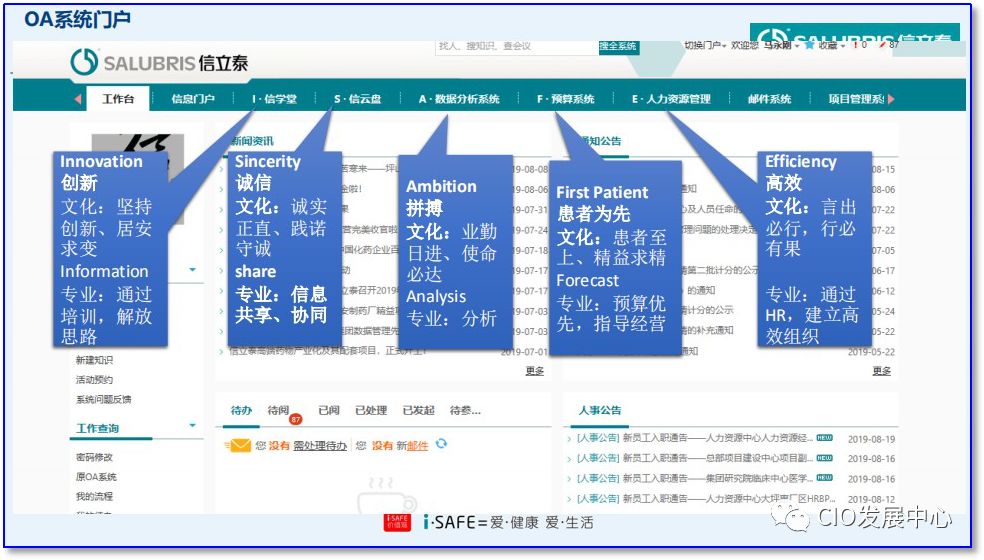Viewport: 984px width, 560px height.
Task: Open announcement 集团研究院临床中心医学
Action: [x=695, y=478]
